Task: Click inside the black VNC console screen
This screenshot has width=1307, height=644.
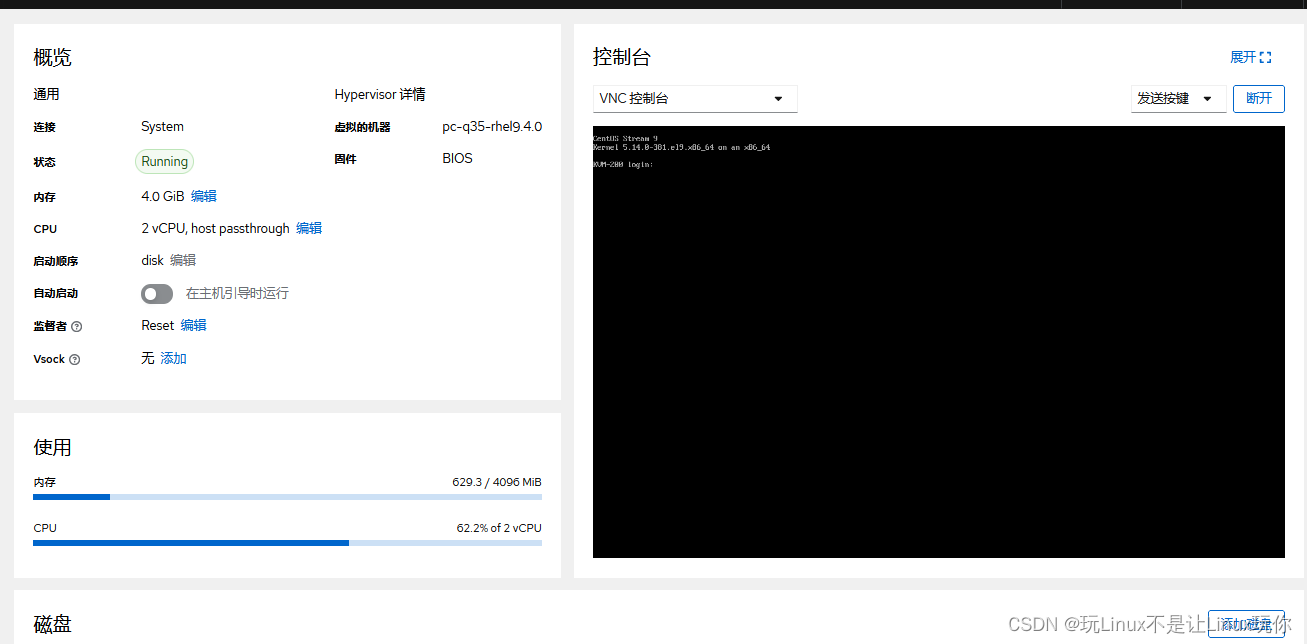Action: 938,342
